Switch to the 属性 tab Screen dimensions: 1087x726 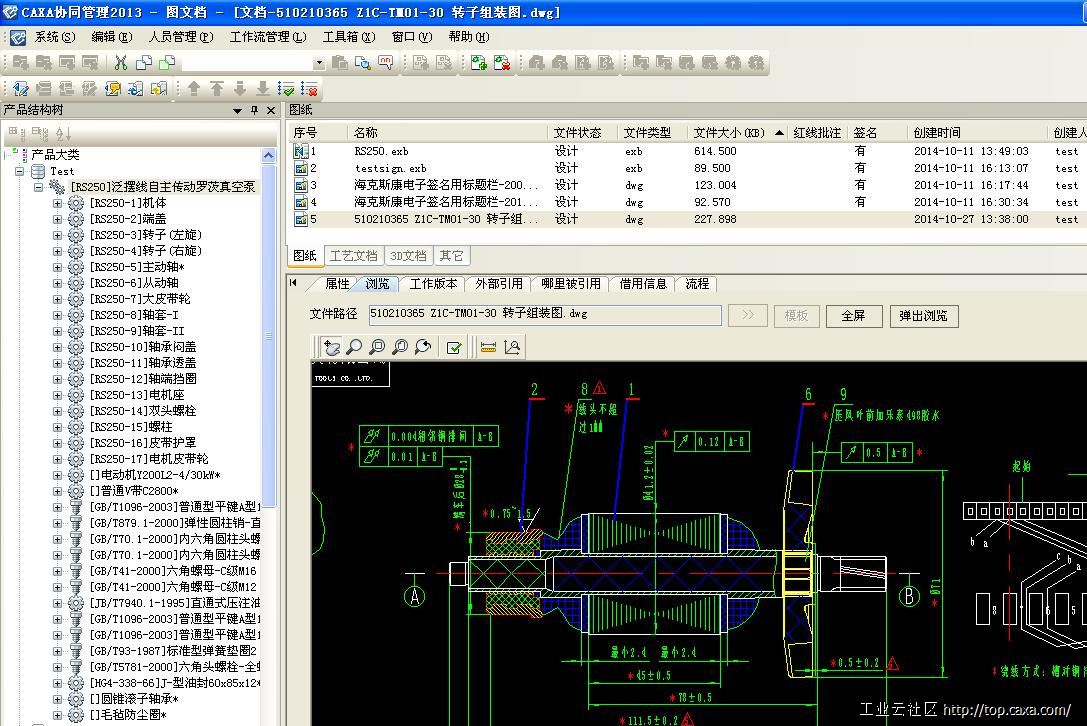[337, 284]
